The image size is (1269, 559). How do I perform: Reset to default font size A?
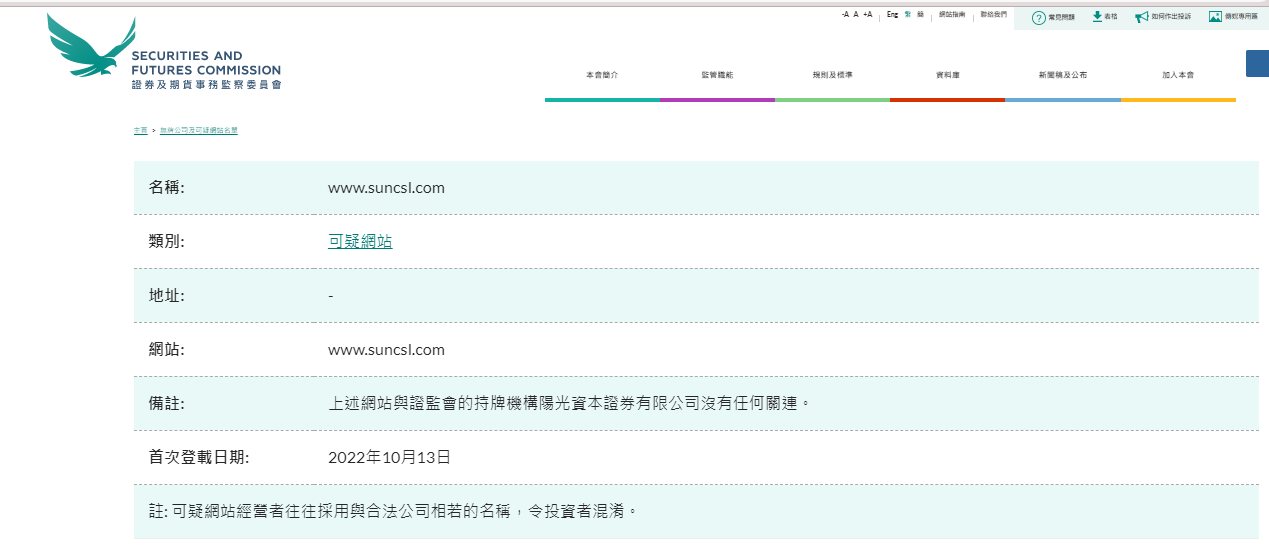[x=856, y=15]
